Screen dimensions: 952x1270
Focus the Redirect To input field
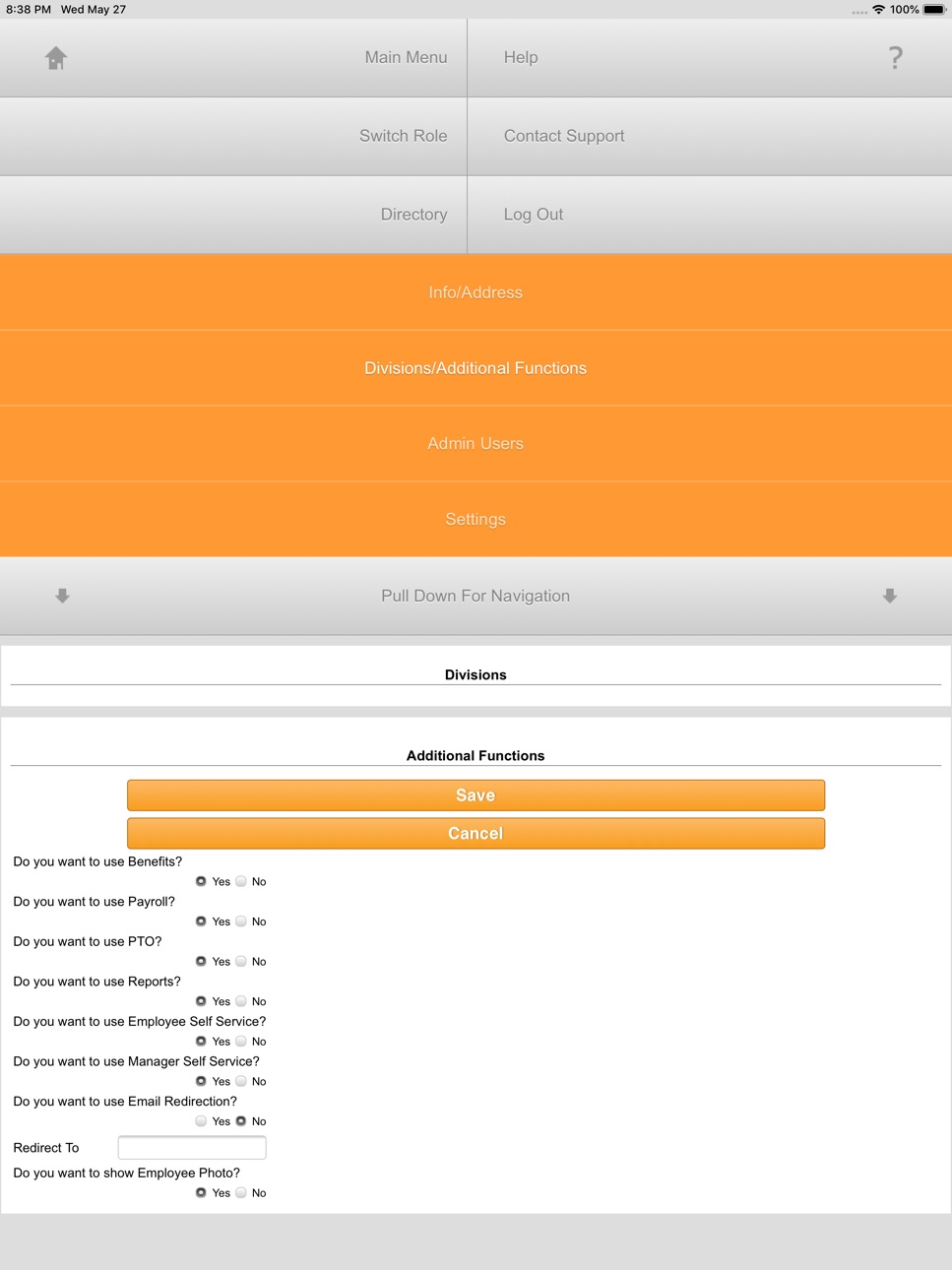[x=192, y=1148]
